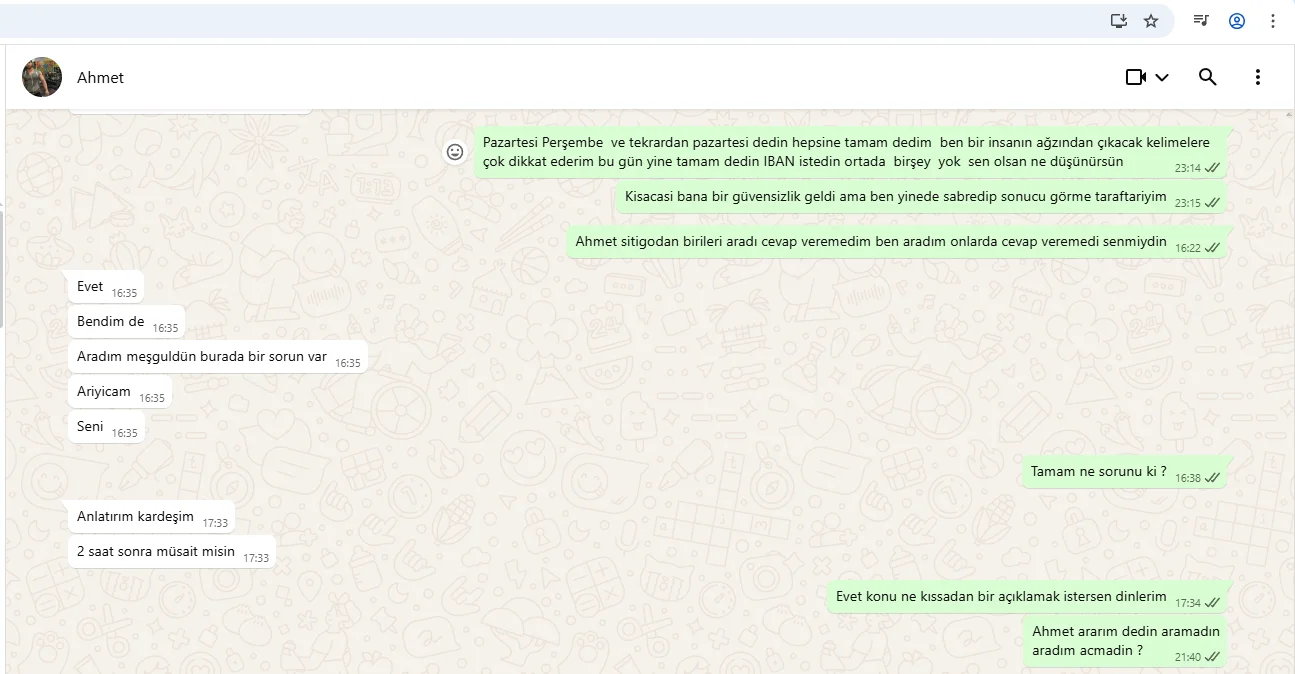Click the contact name Ahmet
Screen dimensions: 1295x674
[100, 78]
